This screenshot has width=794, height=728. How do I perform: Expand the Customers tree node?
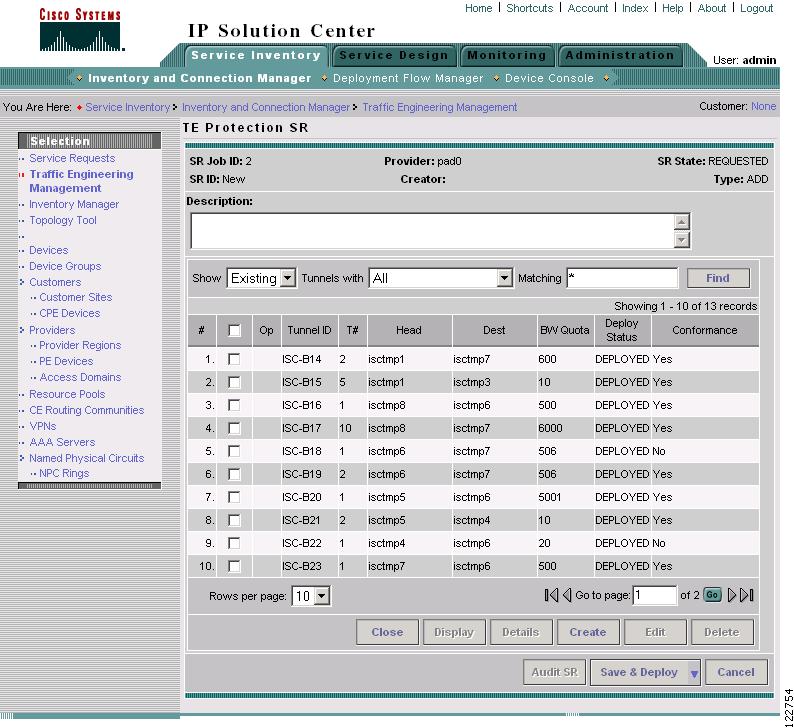[x=22, y=282]
